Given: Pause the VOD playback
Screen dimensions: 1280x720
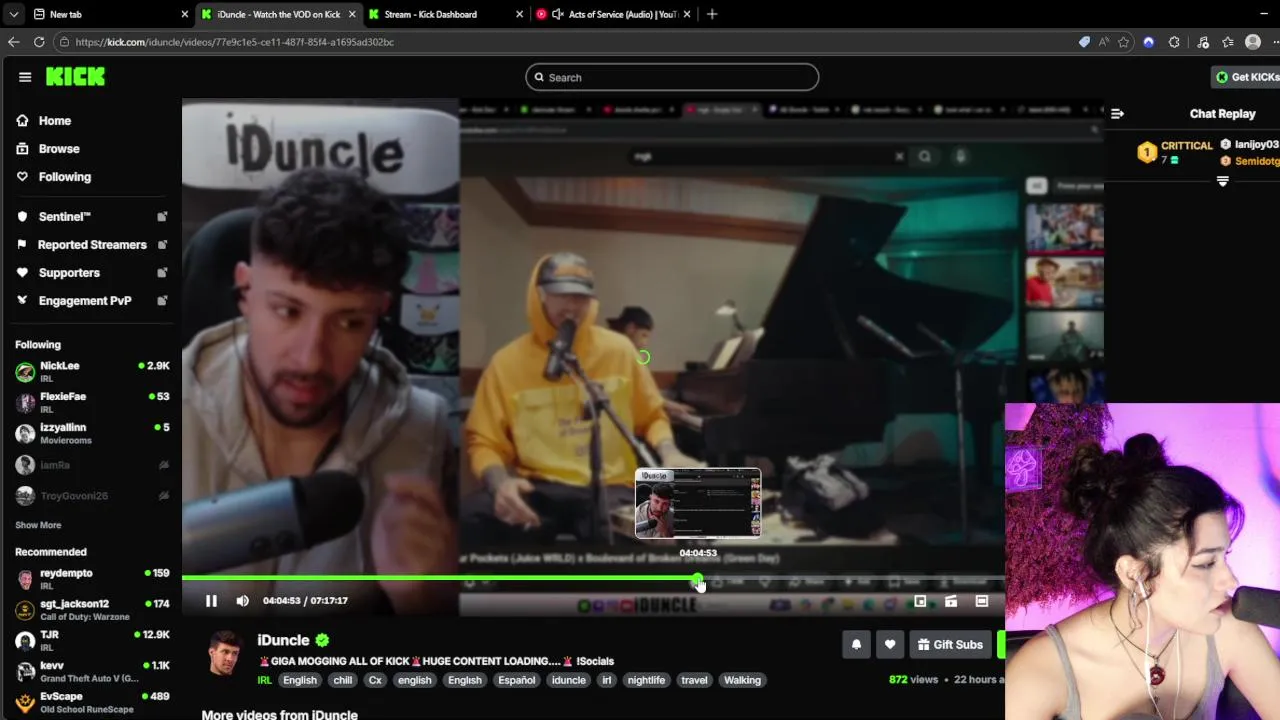Looking at the screenshot, I should point(211,601).
